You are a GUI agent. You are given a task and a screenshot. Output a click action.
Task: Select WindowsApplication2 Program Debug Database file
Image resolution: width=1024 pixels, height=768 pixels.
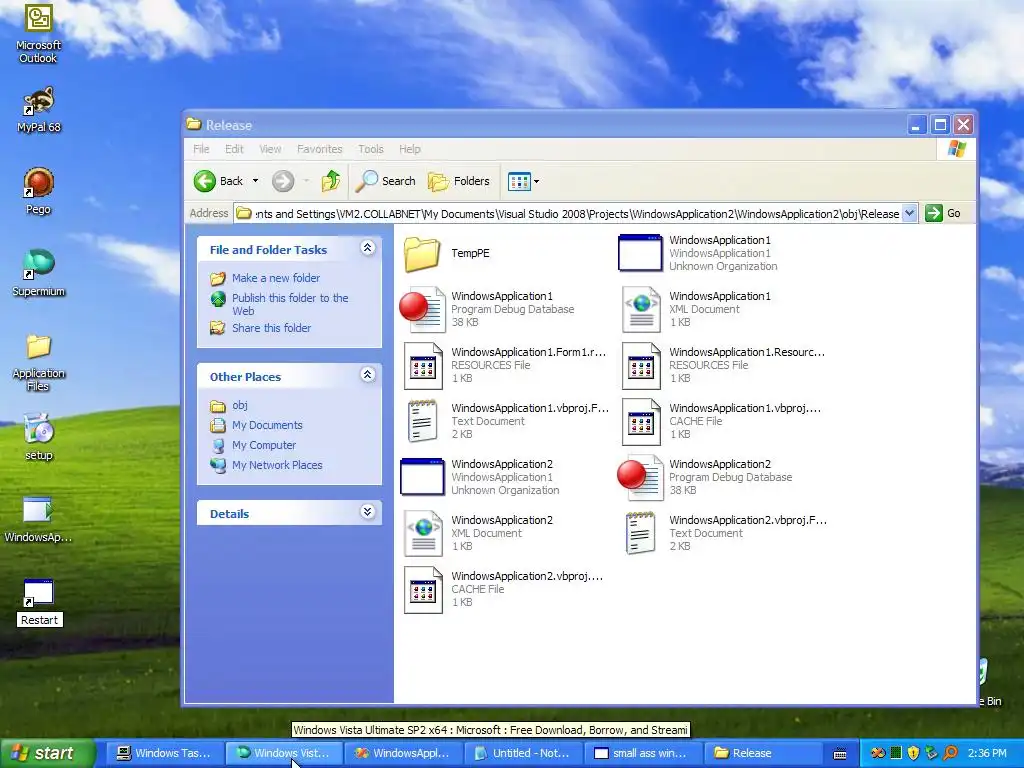[x=705, y=477]
